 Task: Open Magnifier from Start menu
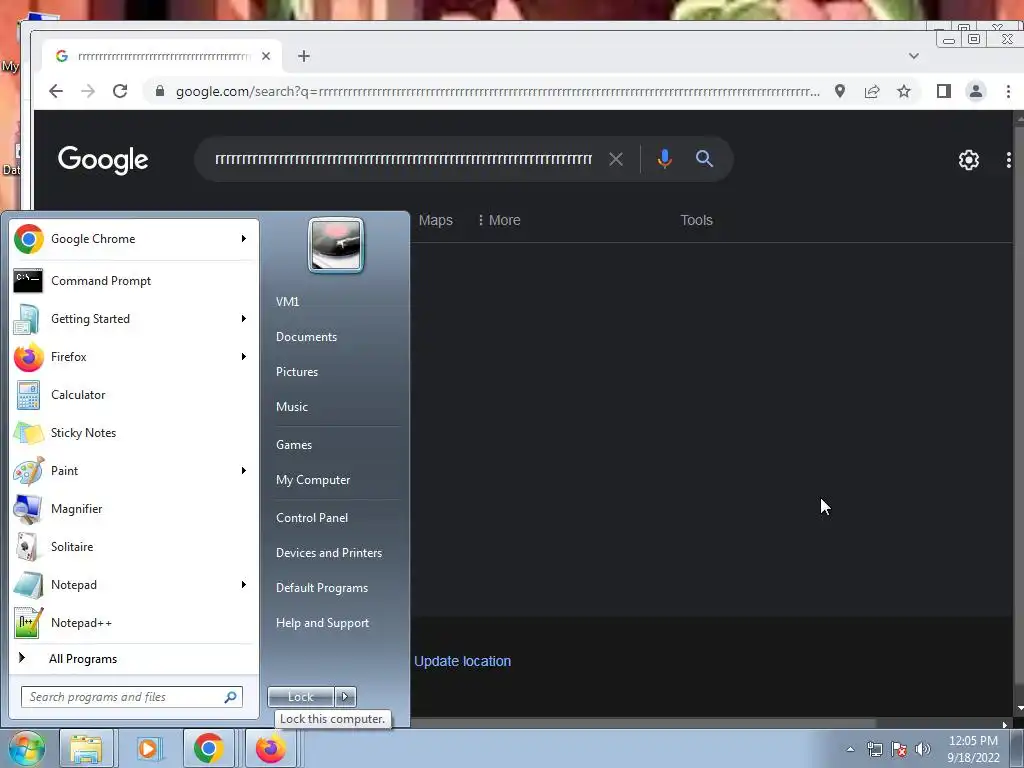pyautogui.click(x=133, y=509)
